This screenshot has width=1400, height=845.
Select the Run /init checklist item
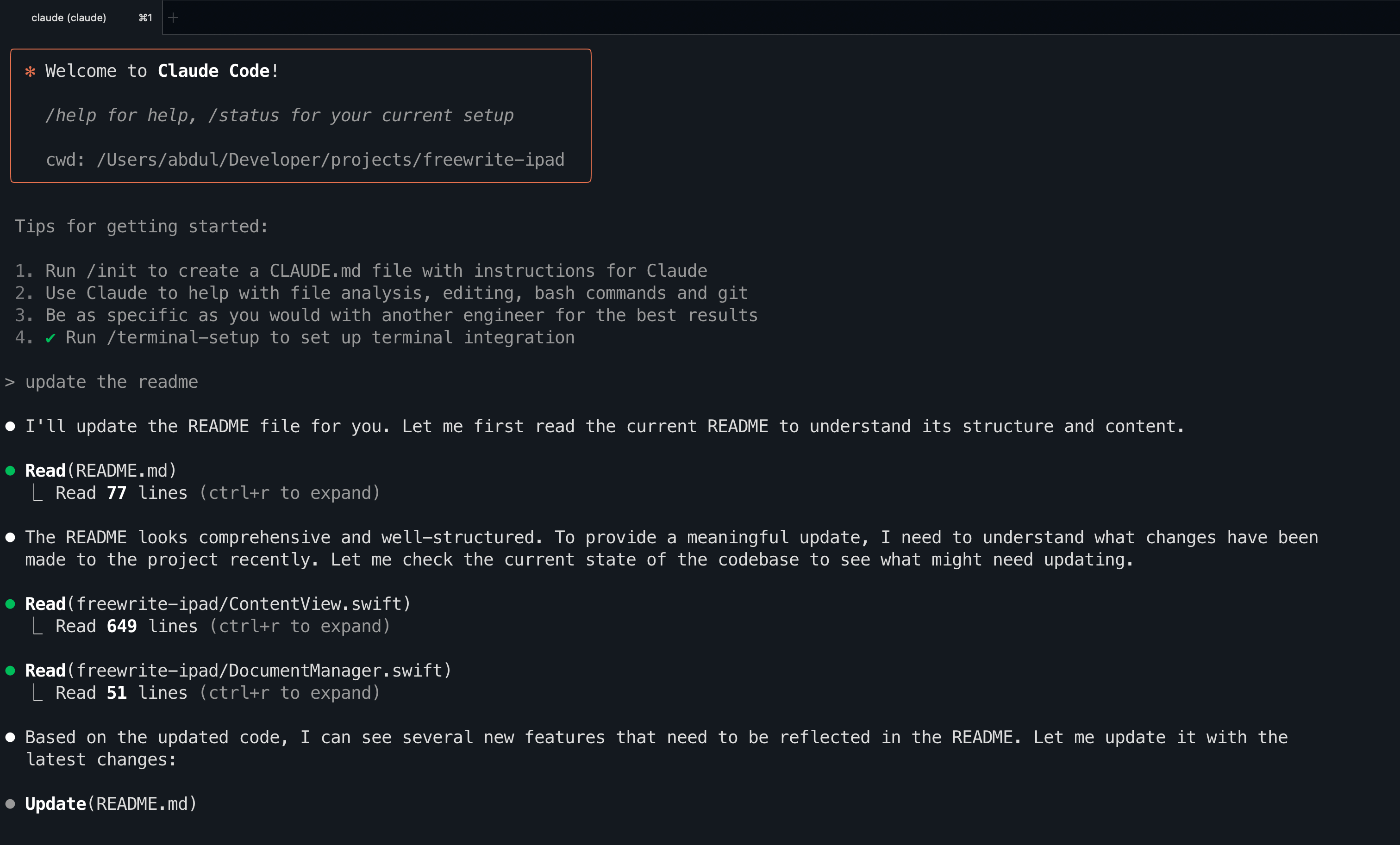[362, 270]
